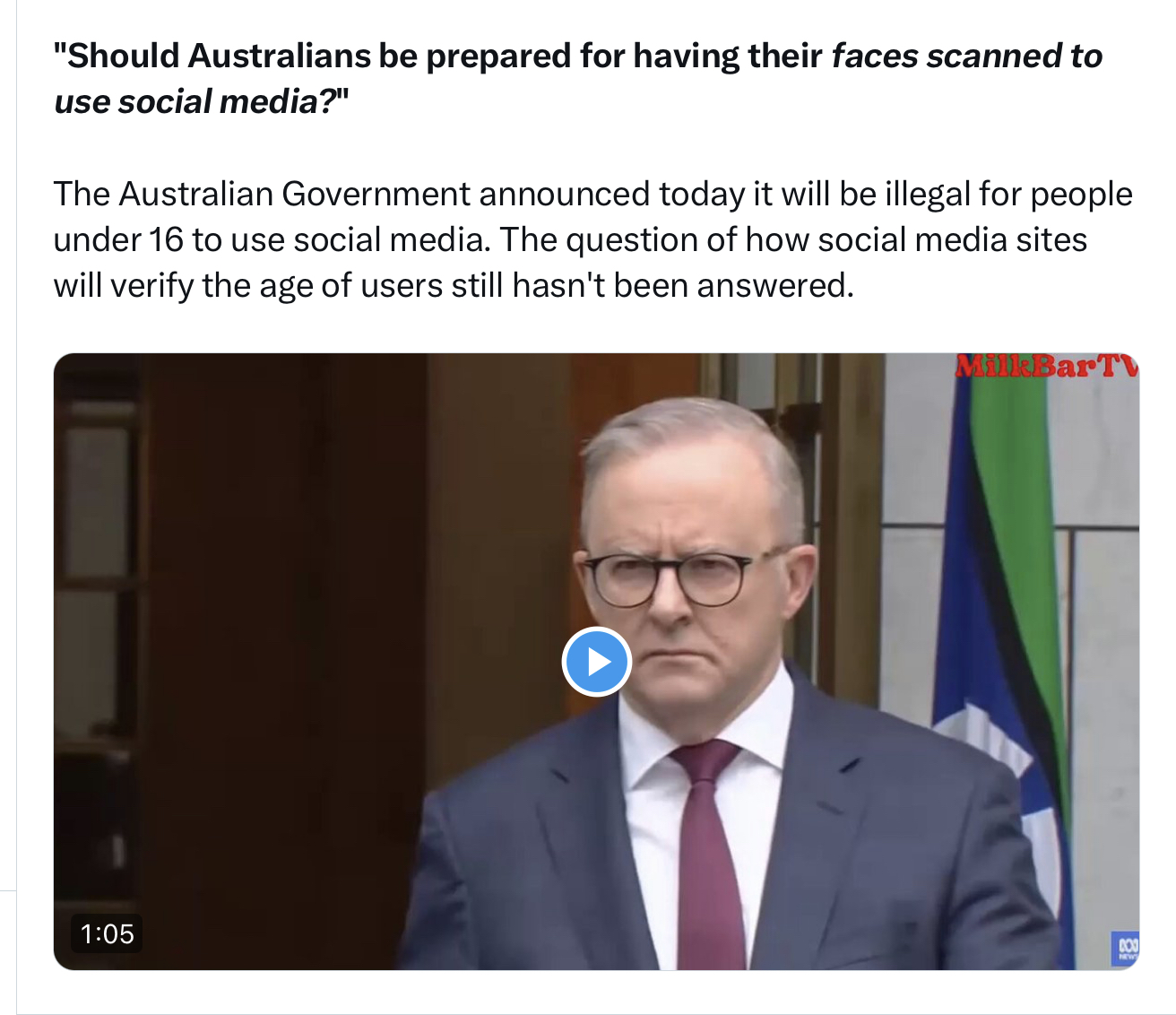The image size is (1176, 1015).
Task: Play the embedded video
Action: coord(597,663)
